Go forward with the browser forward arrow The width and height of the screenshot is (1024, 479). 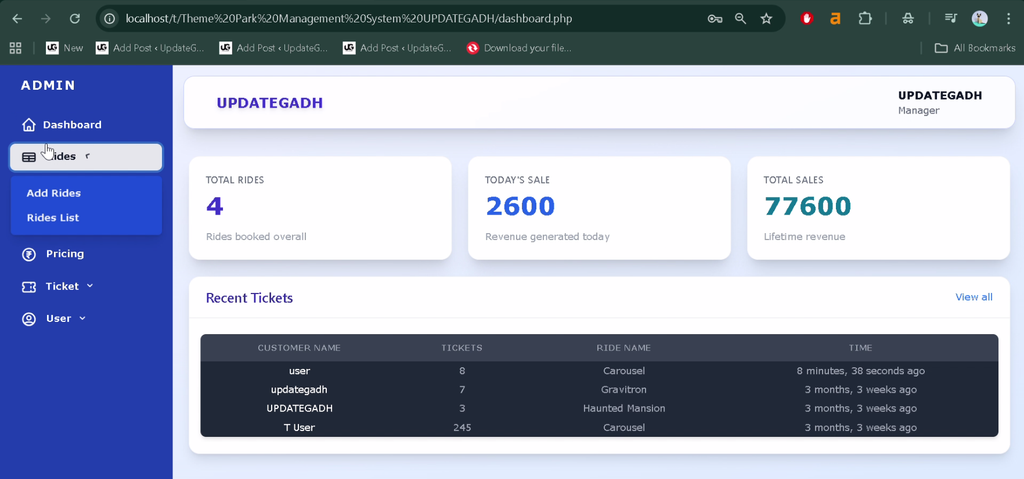point(46,19)
